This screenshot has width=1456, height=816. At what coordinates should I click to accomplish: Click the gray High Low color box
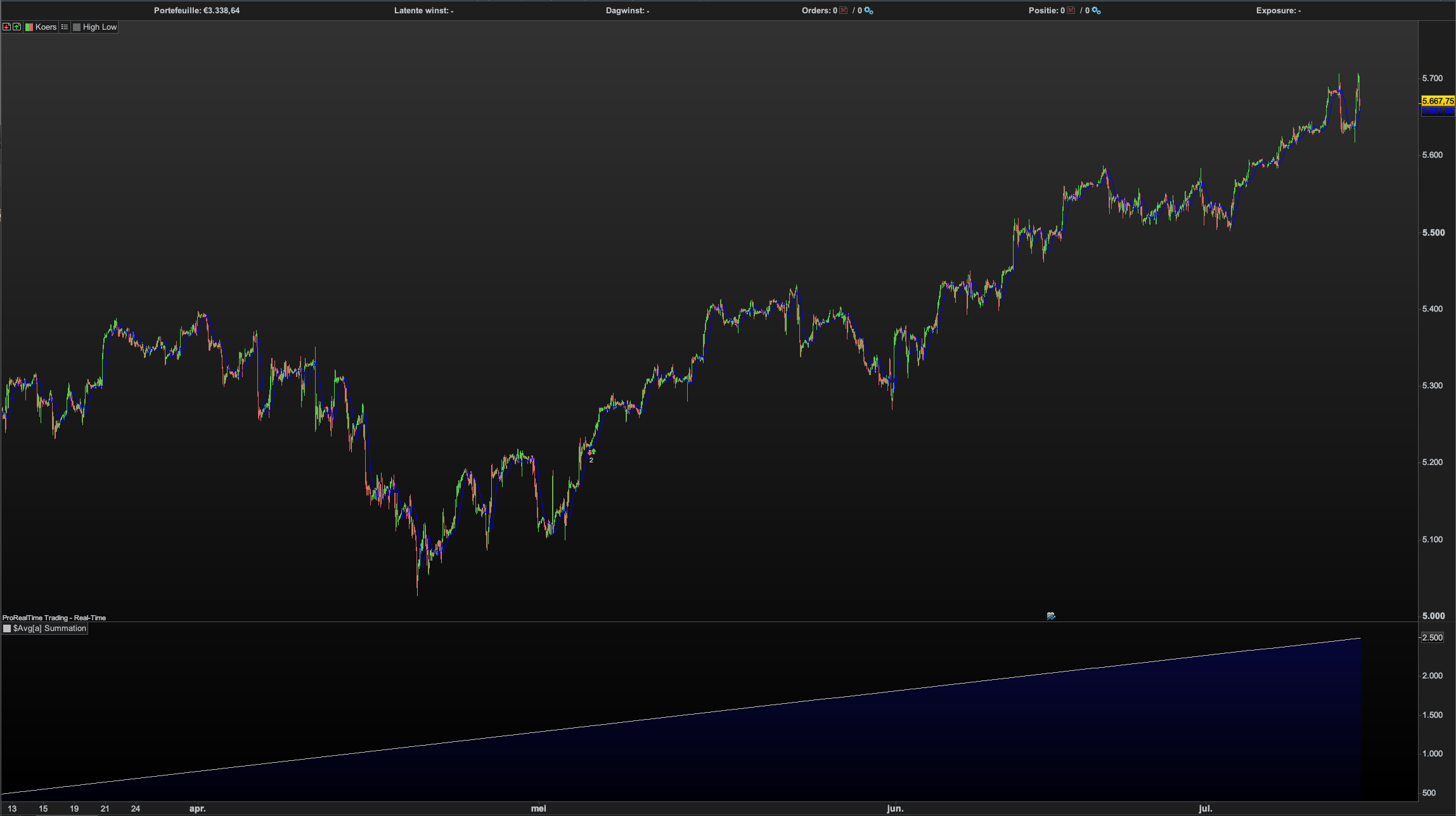point(77,27)
